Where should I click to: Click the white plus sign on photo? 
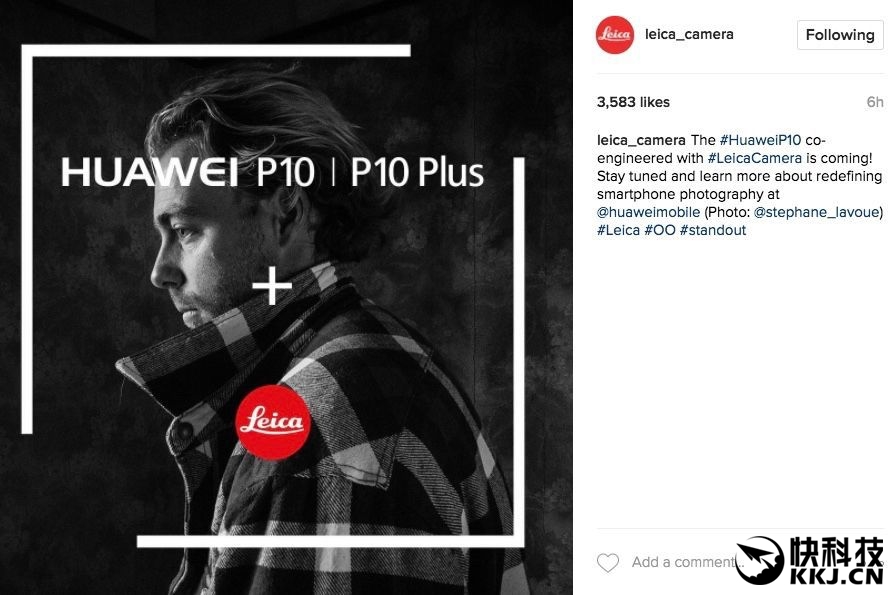pyautogui.click(x=272, y=285)
